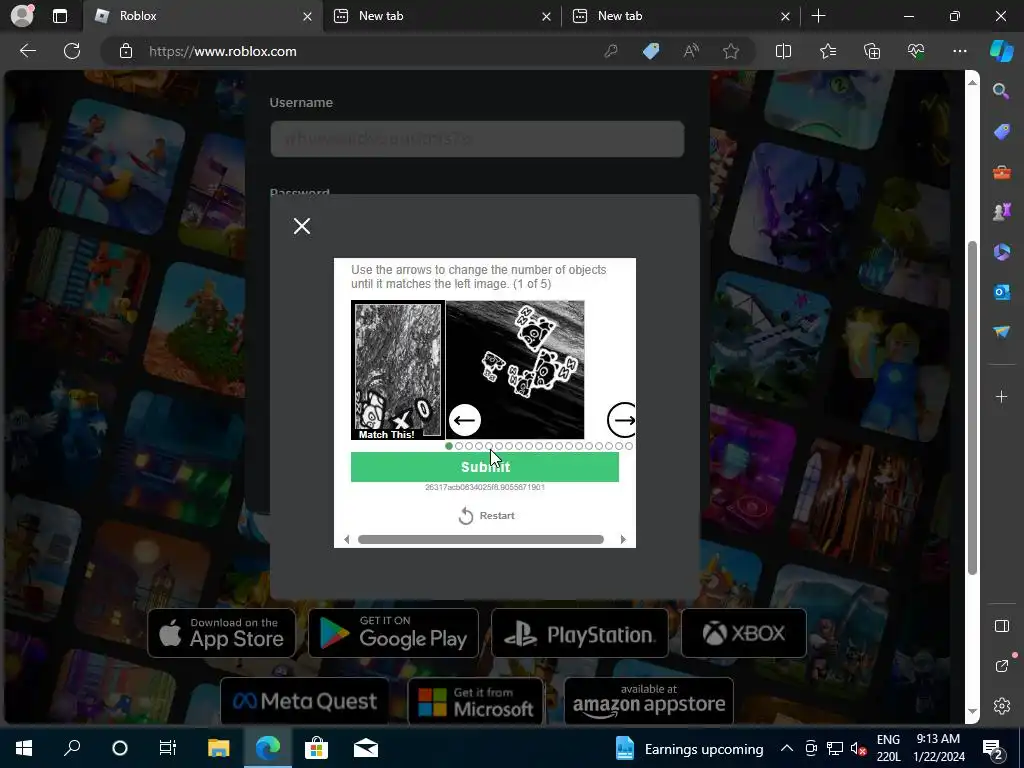Open sidebar Games chess icon
Screen dimensions: 1024x768
point(1001,212)
